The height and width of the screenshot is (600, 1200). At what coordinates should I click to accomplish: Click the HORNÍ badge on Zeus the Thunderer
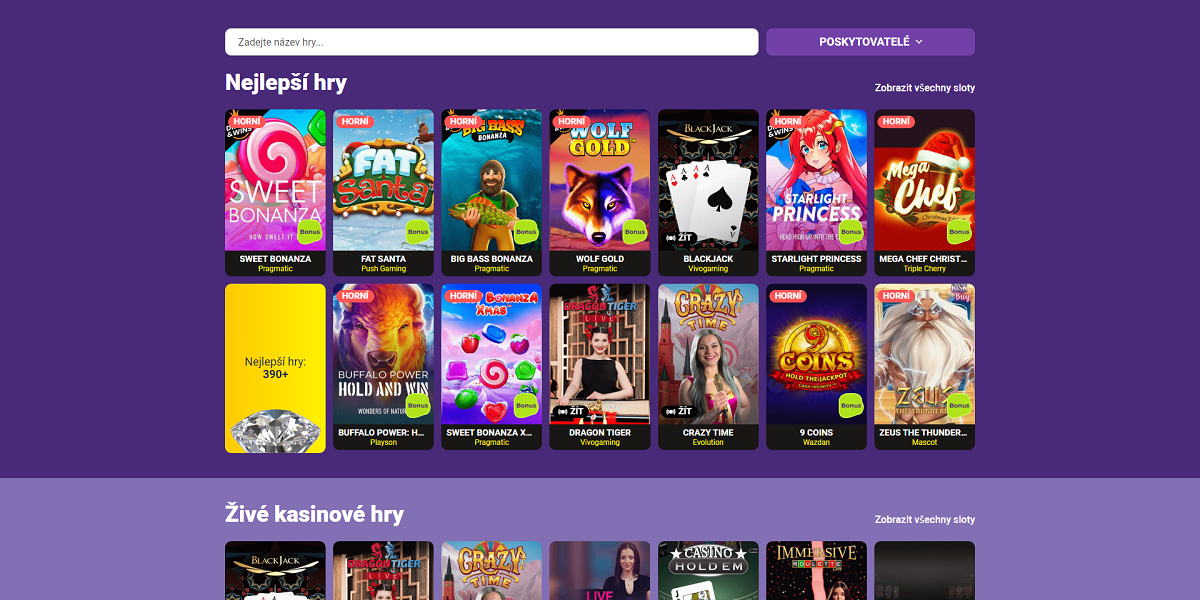point(896,296)
